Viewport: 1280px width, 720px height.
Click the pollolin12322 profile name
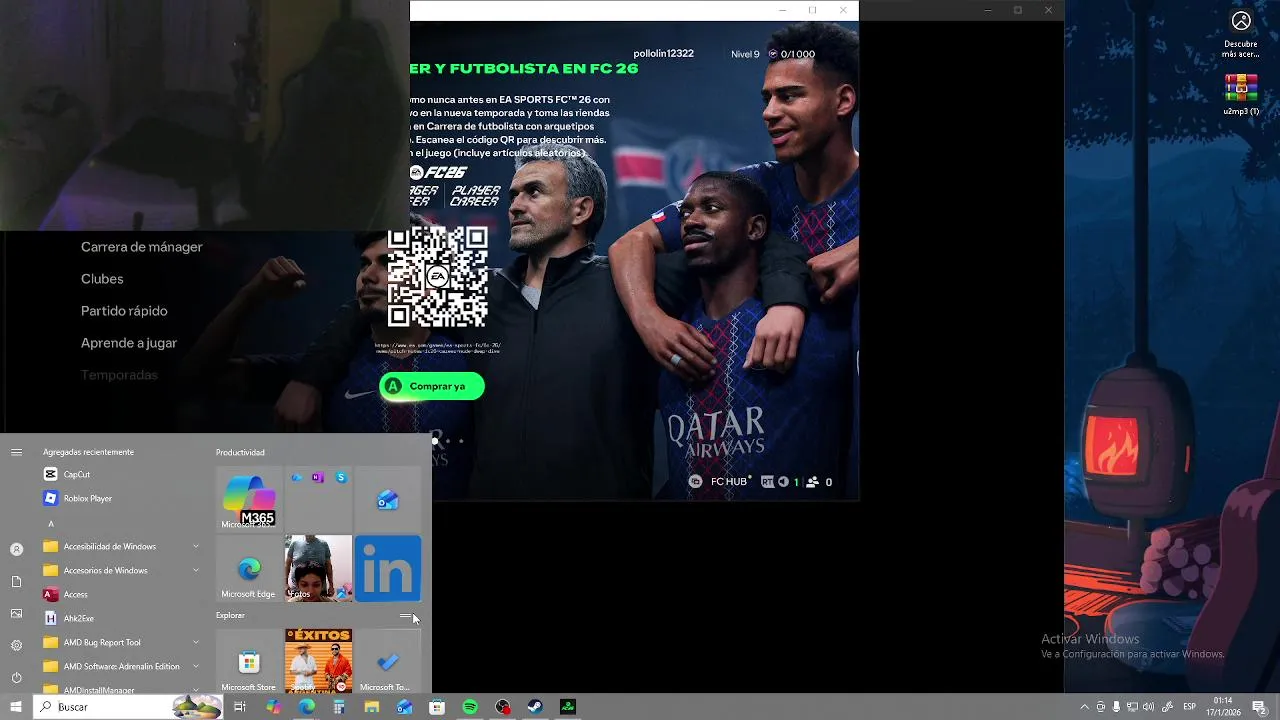(x=663, y=54)
